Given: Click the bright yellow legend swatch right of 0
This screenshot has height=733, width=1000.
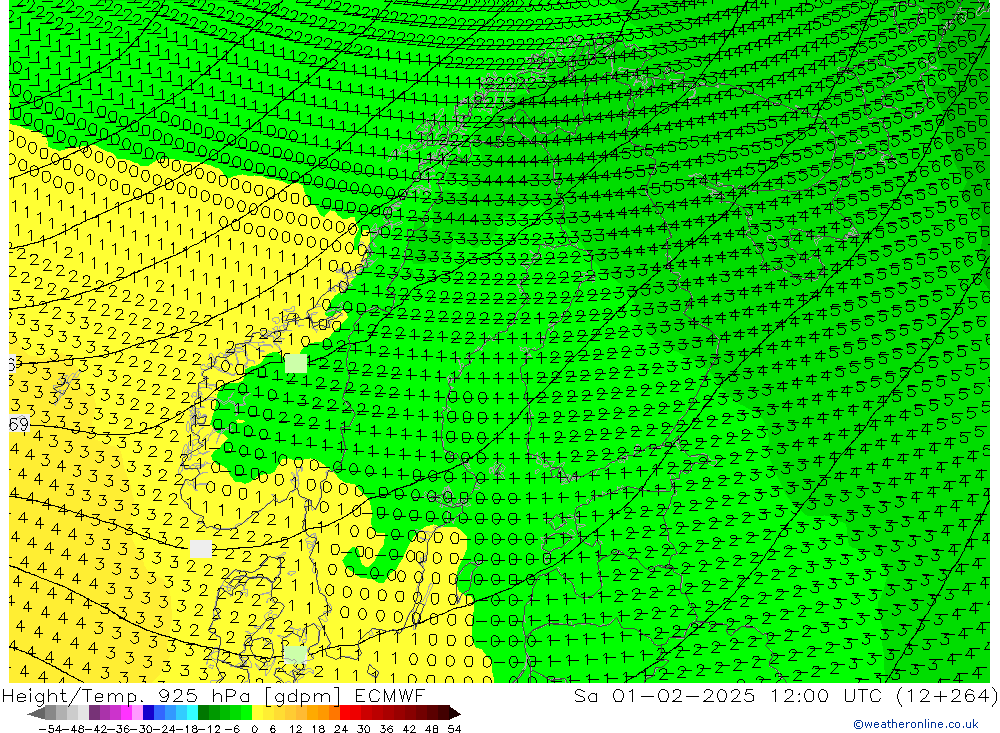Looking at the screenshot, I should coord(257,713).
